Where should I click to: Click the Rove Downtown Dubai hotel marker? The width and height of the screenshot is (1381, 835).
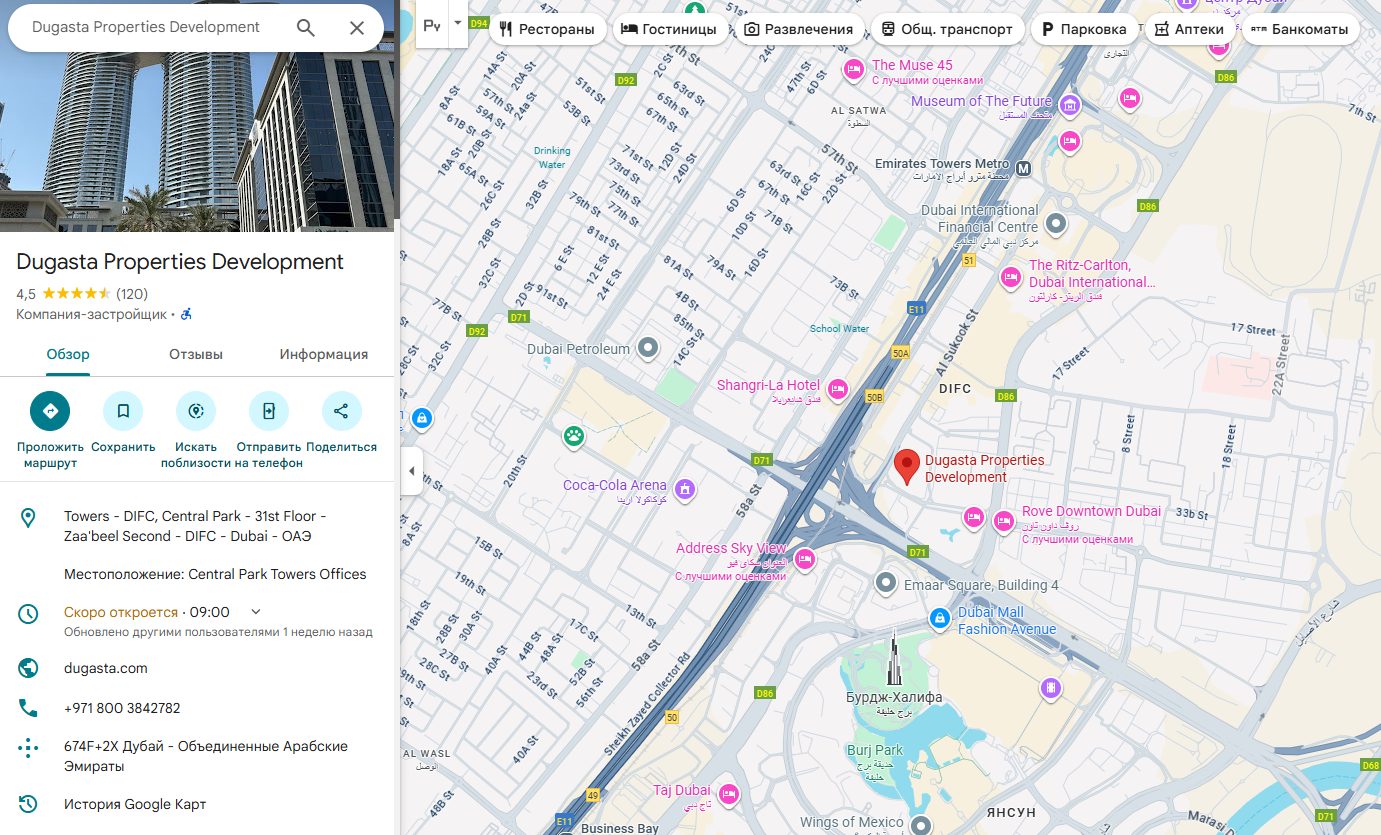point(1003,521)
